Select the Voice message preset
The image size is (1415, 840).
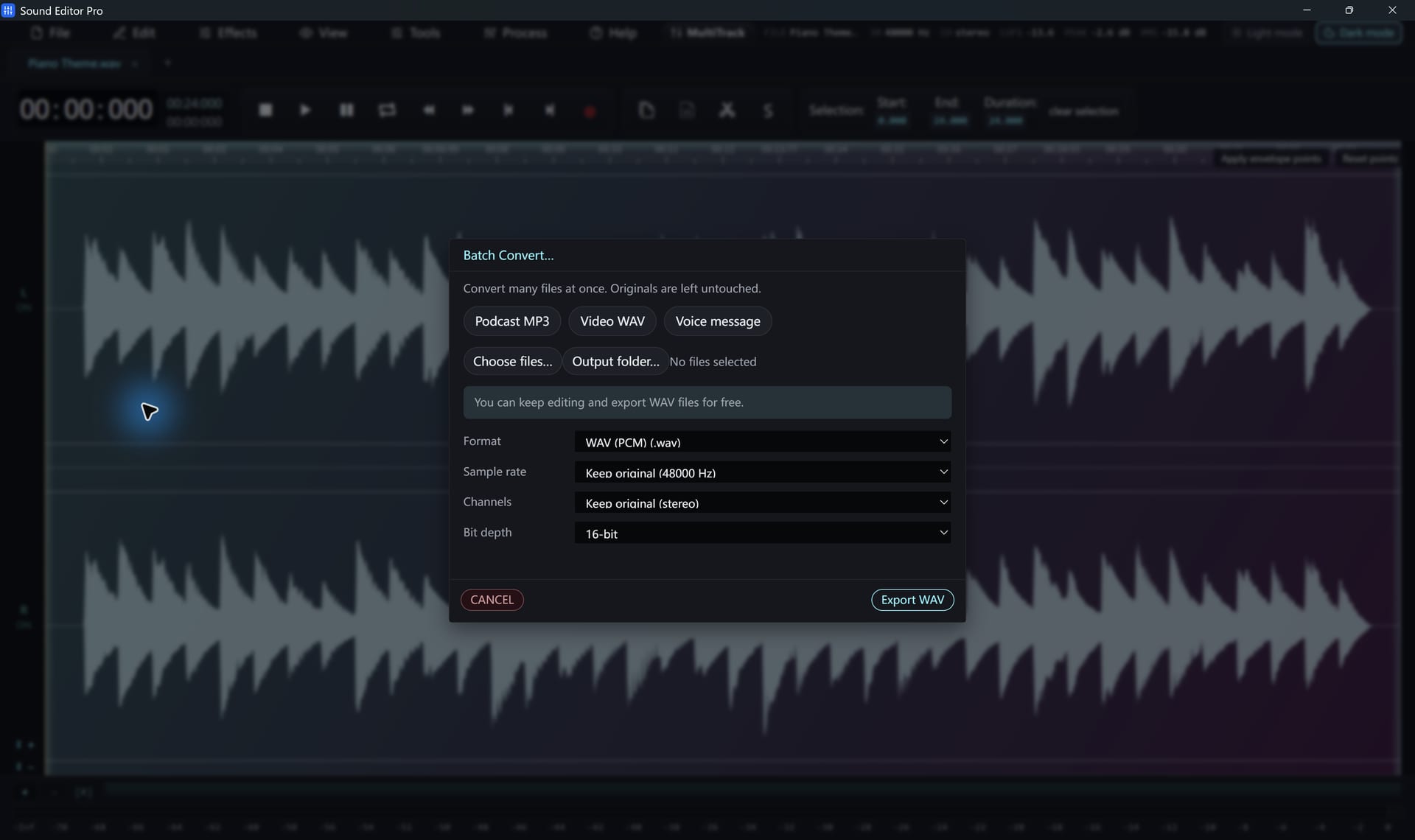tap(717, 321)
